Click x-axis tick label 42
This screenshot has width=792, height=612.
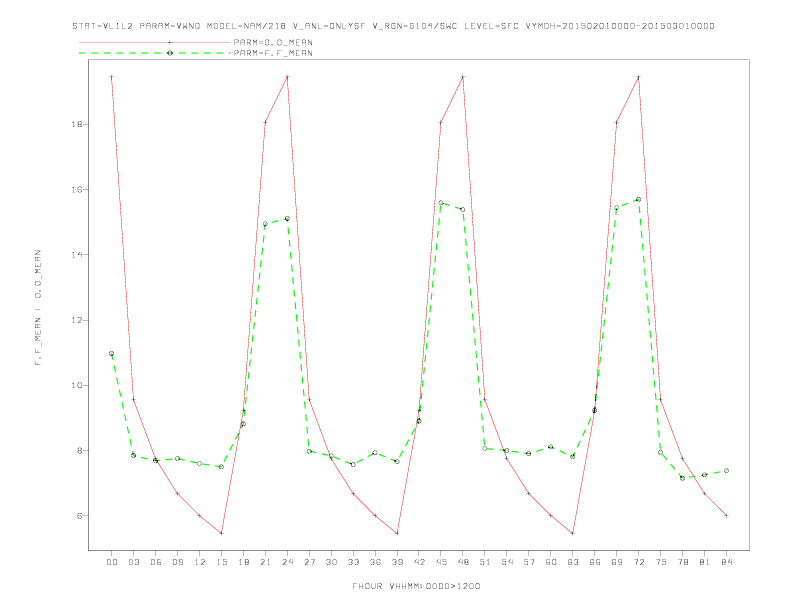419,562
